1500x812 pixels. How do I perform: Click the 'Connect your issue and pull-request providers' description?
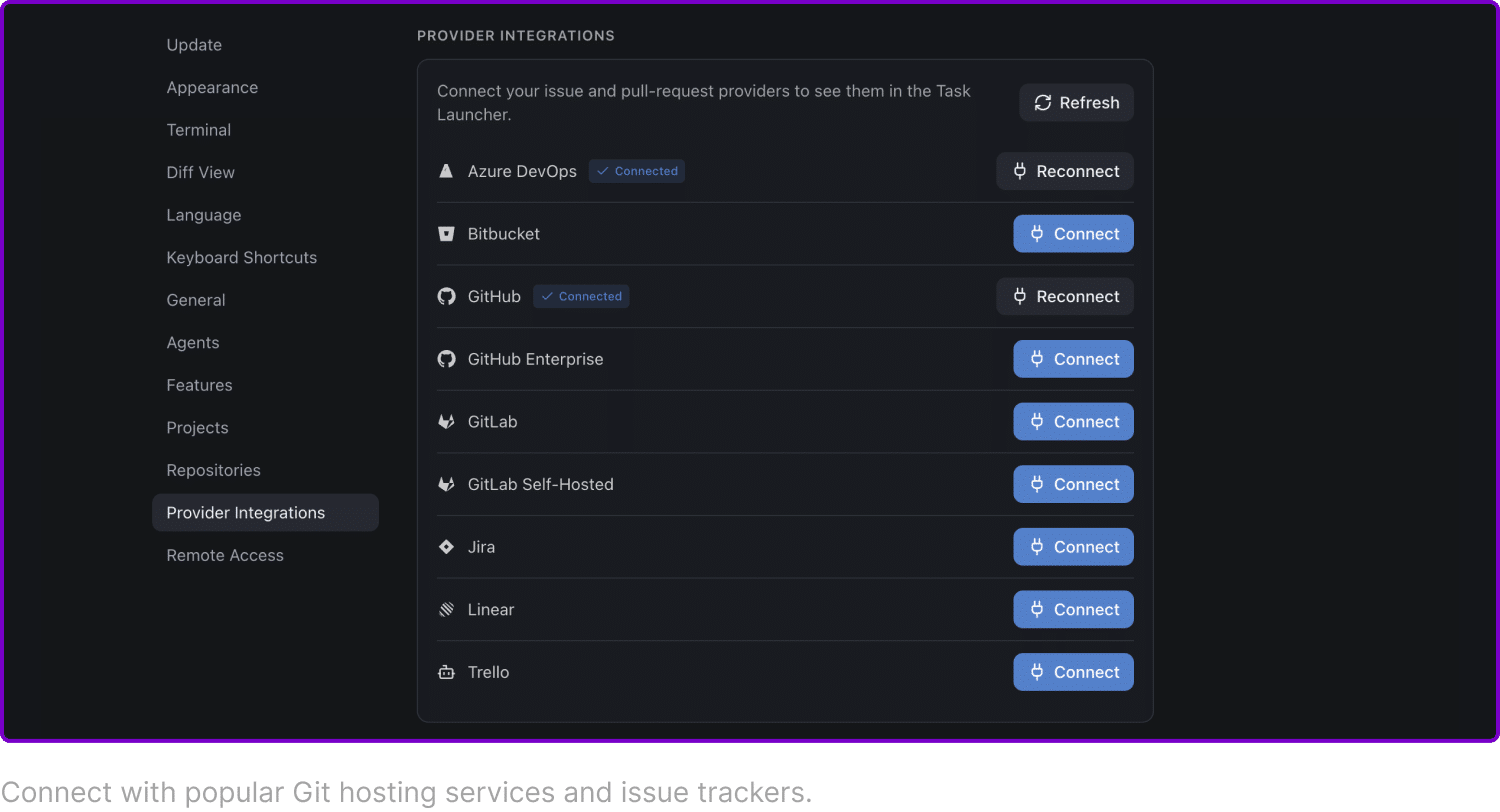click(704, 103)
